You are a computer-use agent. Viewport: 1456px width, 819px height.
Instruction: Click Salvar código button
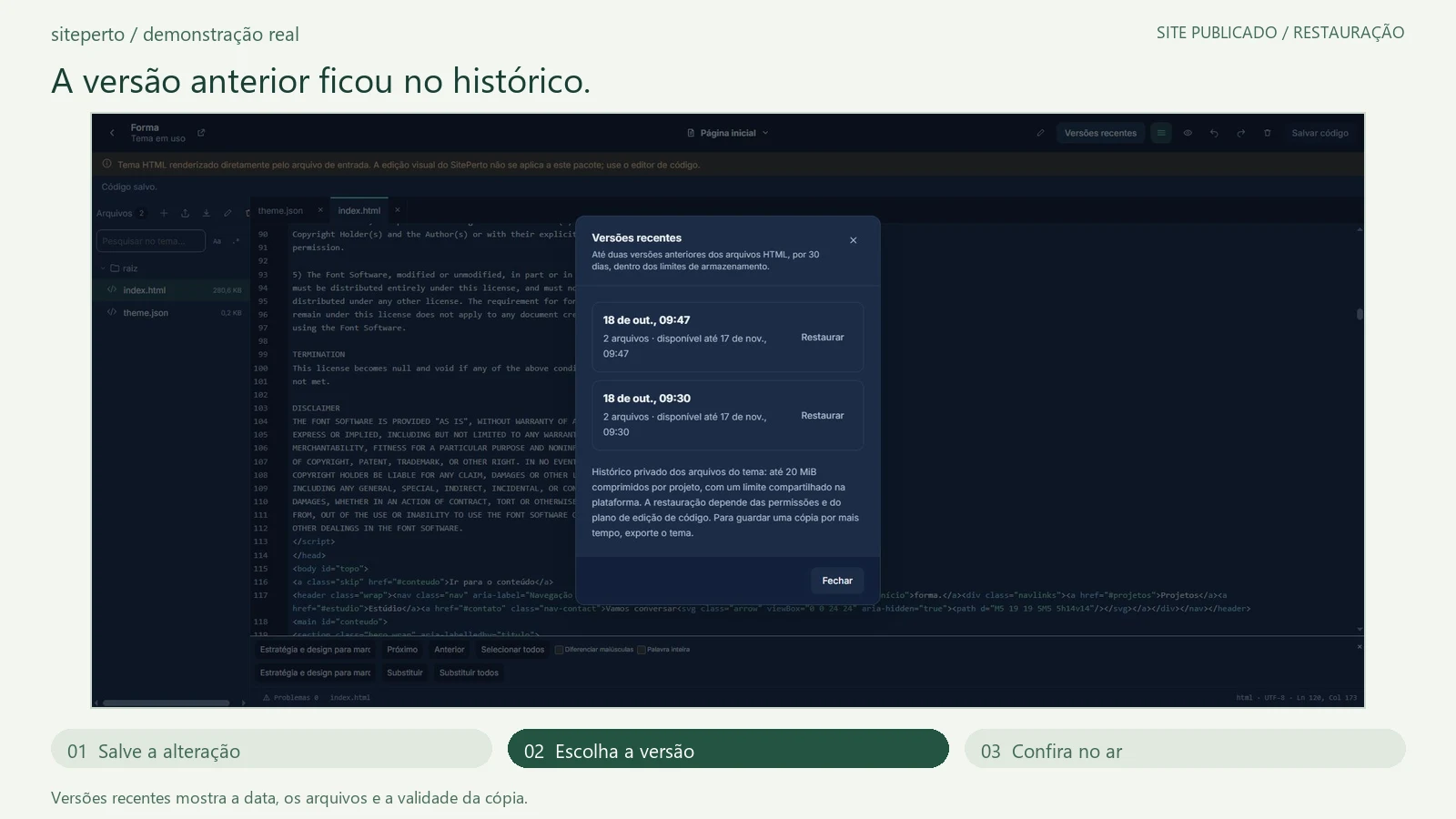(1319, 133)
